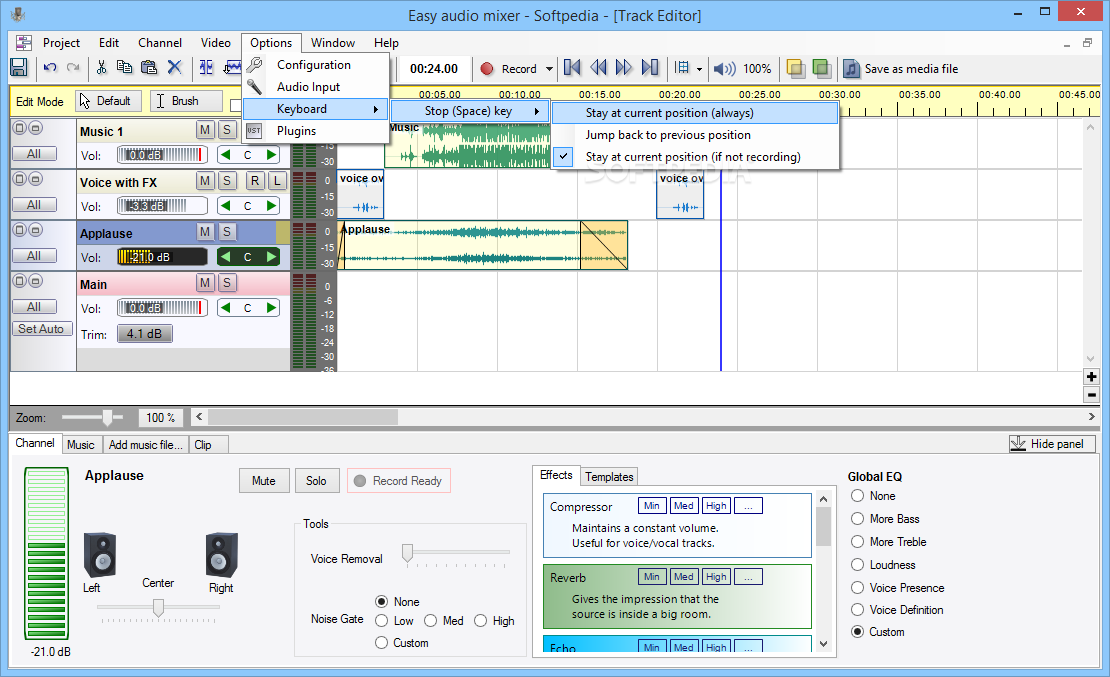
Task: Start recording with the Record button
Action: pyautogui.click(x=509, y=69)
